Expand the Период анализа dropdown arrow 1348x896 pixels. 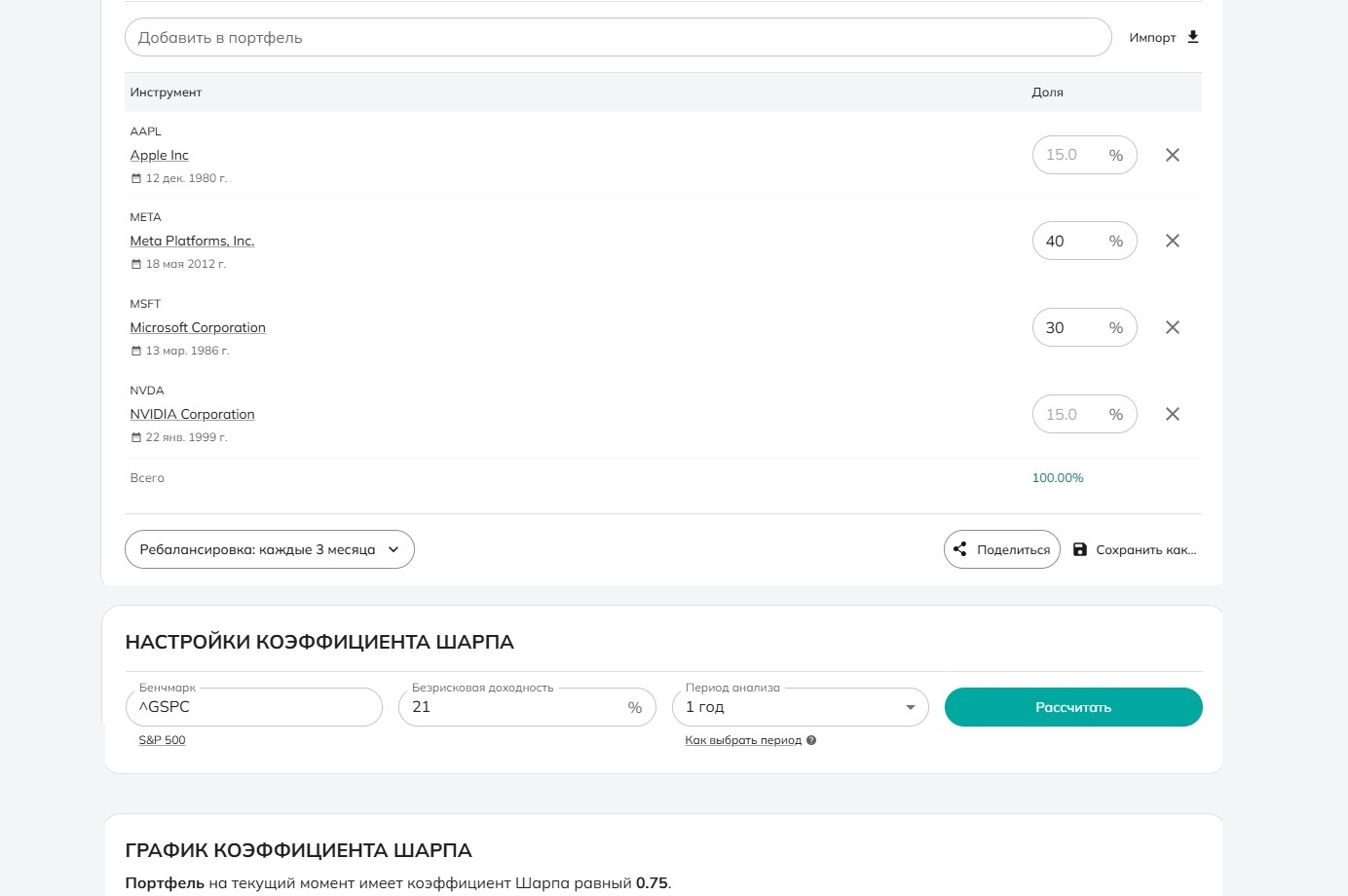(x=911, y=707)
